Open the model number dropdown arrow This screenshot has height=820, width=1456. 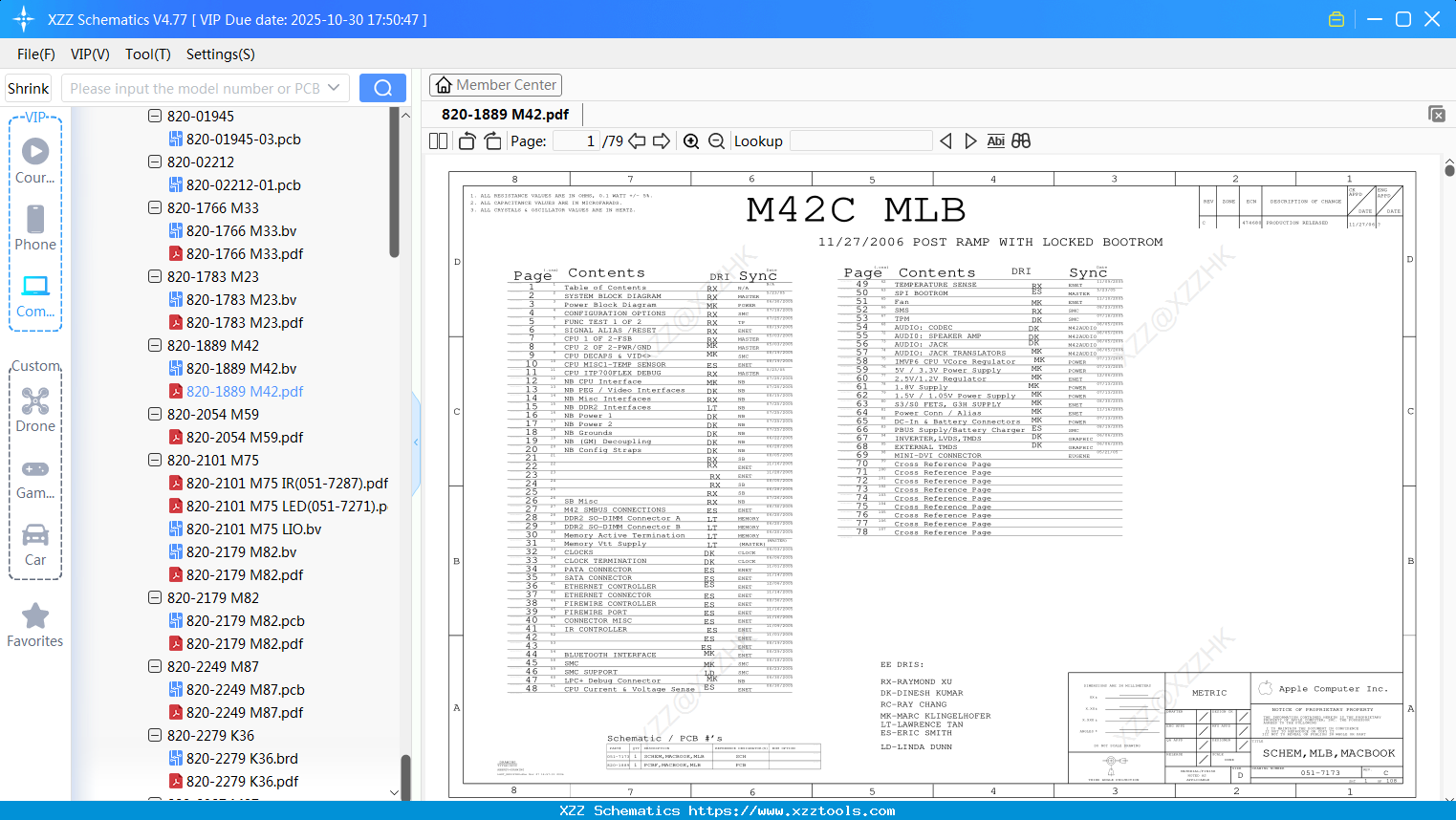click(x=334, y=88)
